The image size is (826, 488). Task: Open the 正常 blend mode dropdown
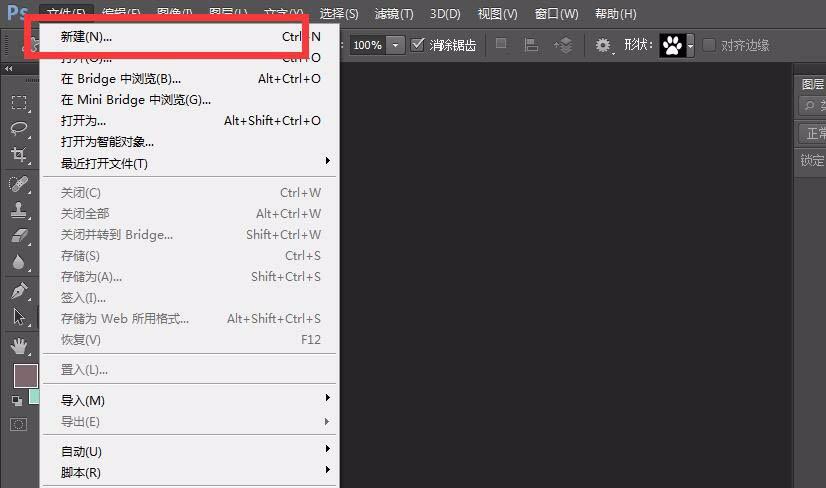coord(811,133)
